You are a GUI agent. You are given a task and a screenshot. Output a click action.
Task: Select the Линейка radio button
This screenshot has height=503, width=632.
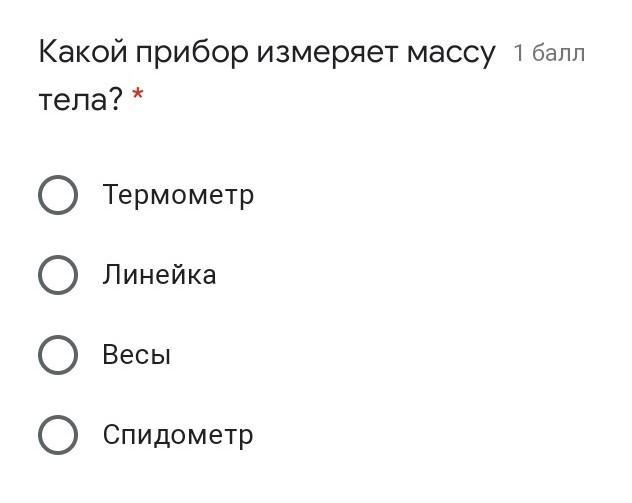(58, 275)
